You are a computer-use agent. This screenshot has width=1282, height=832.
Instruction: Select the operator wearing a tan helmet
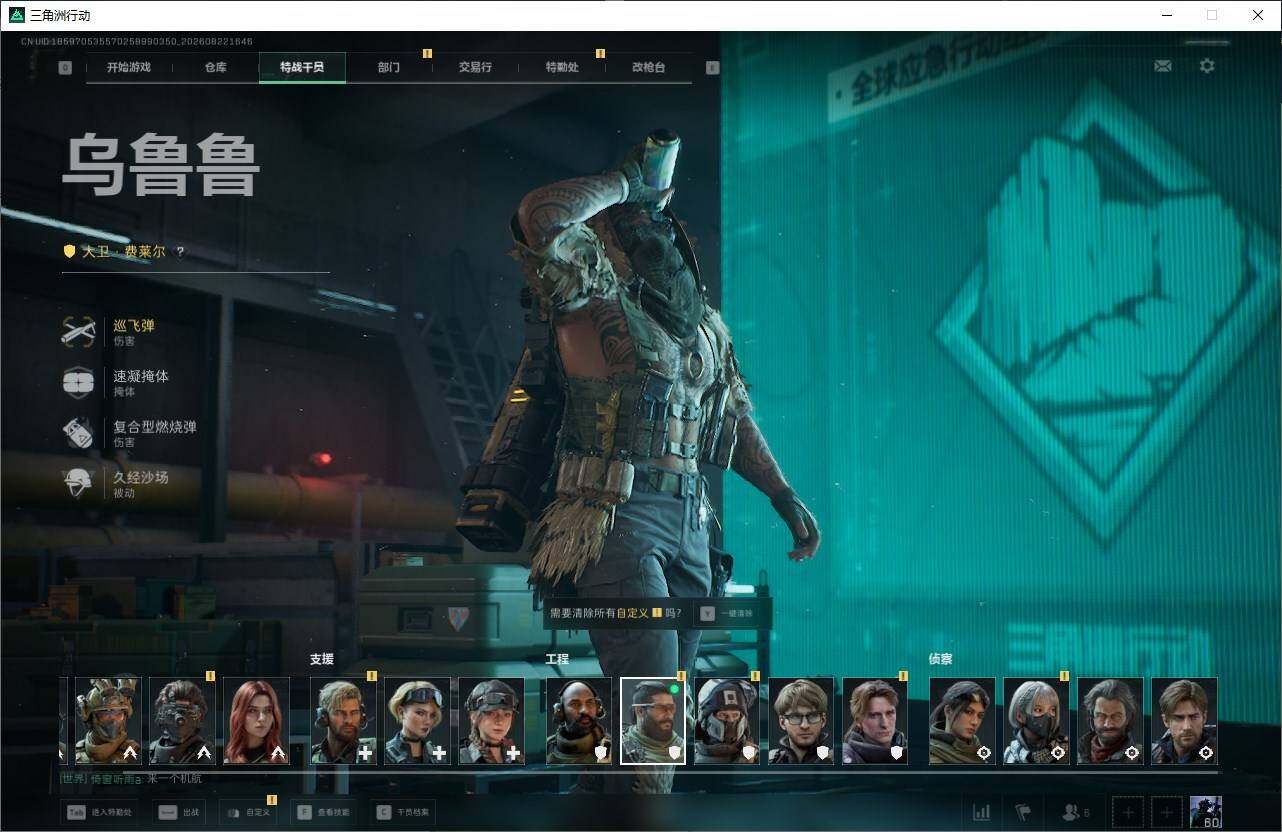click(x=108, y=721)
